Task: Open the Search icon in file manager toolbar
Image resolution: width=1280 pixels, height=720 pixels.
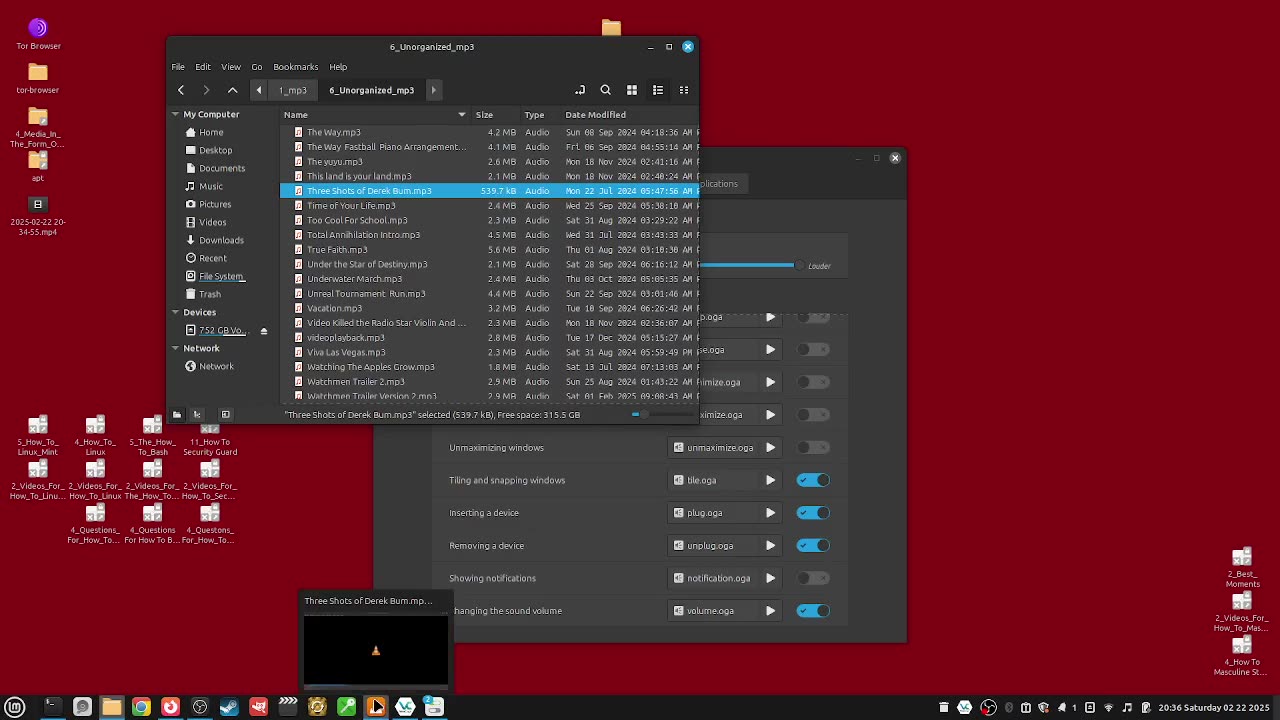Action: tap(605, 90)
